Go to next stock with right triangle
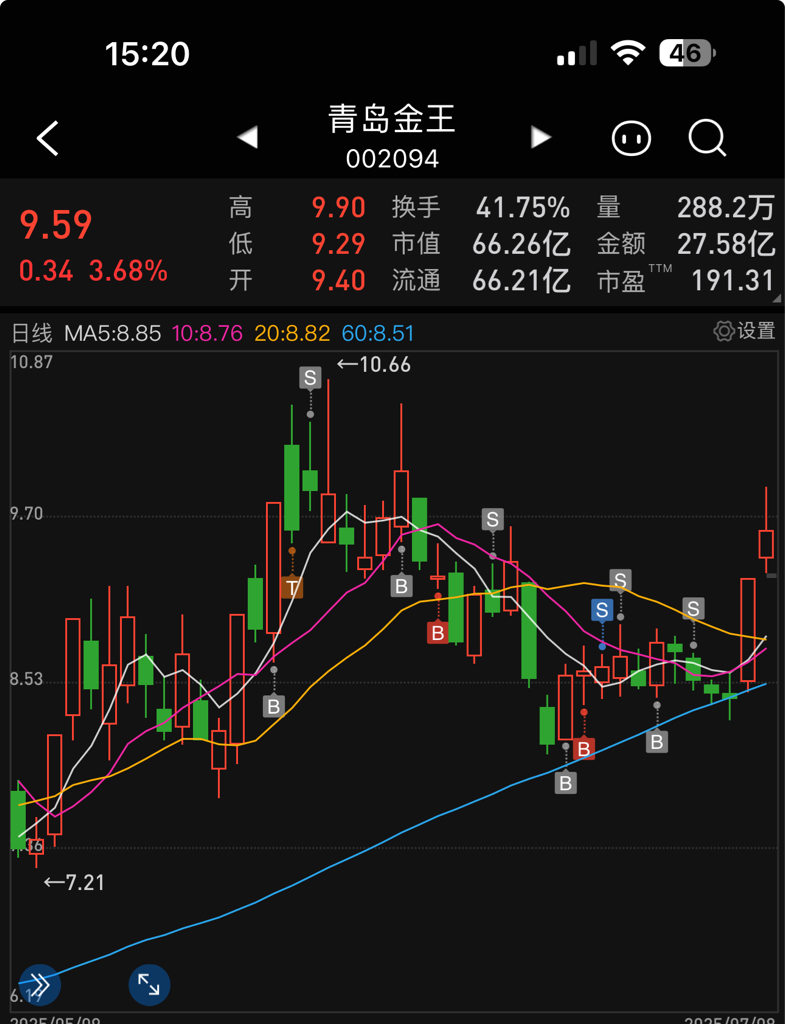Image resolution: width=785 pixels, height=1024 pixels. pyautogui.click(x=541, y=137)
